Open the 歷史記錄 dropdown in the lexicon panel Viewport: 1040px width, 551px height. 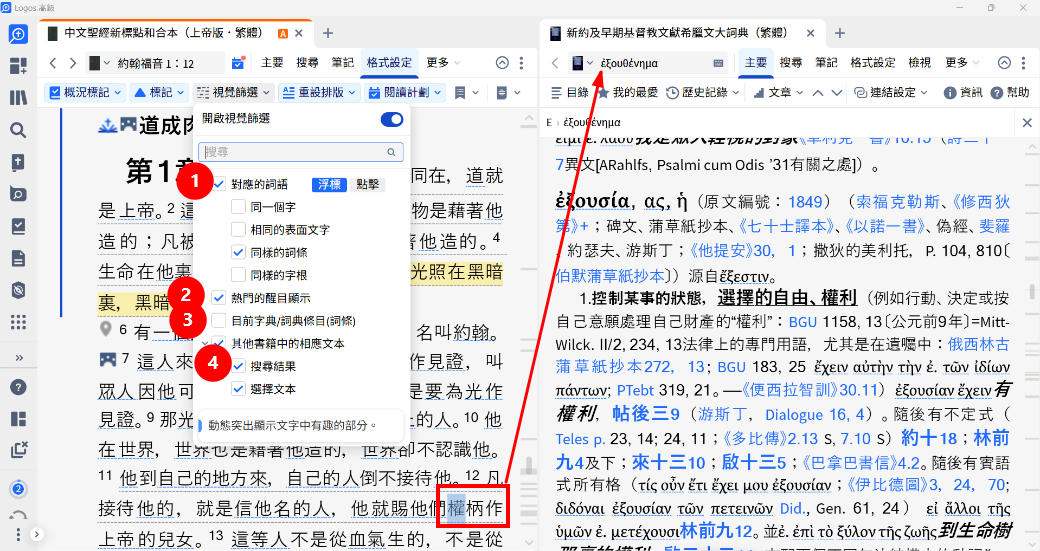(702, 93)
